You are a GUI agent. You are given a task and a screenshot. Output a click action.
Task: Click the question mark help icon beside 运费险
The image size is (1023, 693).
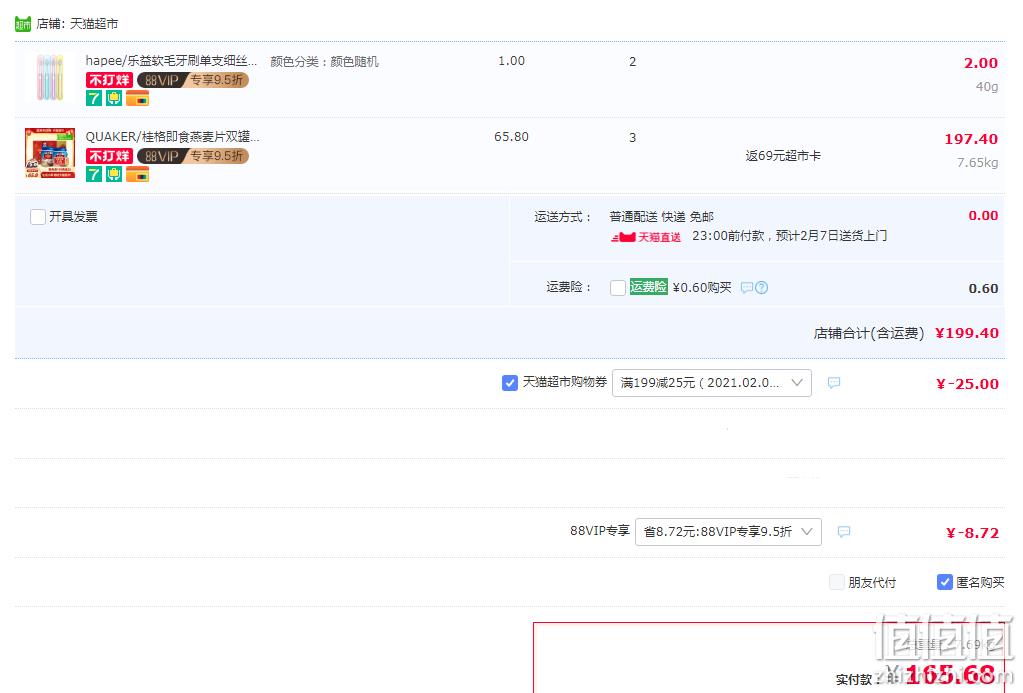pyautogui.click(x=761, y=288)
